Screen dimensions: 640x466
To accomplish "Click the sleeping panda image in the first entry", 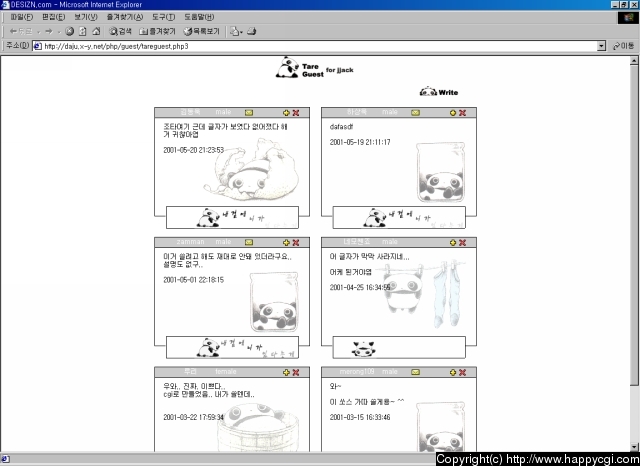I will click(252, 170).
